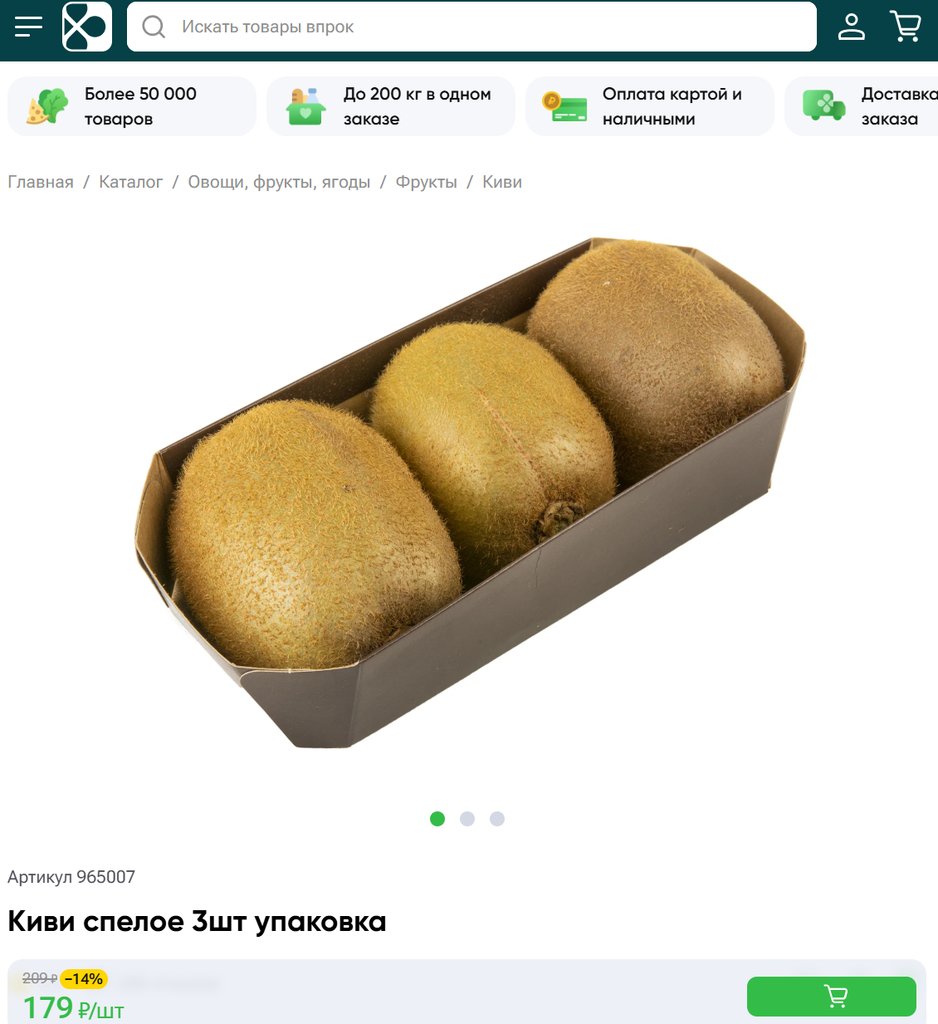
Task: Select the second image carousel dot
Action: pyautogui.click(x=467, y=818)
